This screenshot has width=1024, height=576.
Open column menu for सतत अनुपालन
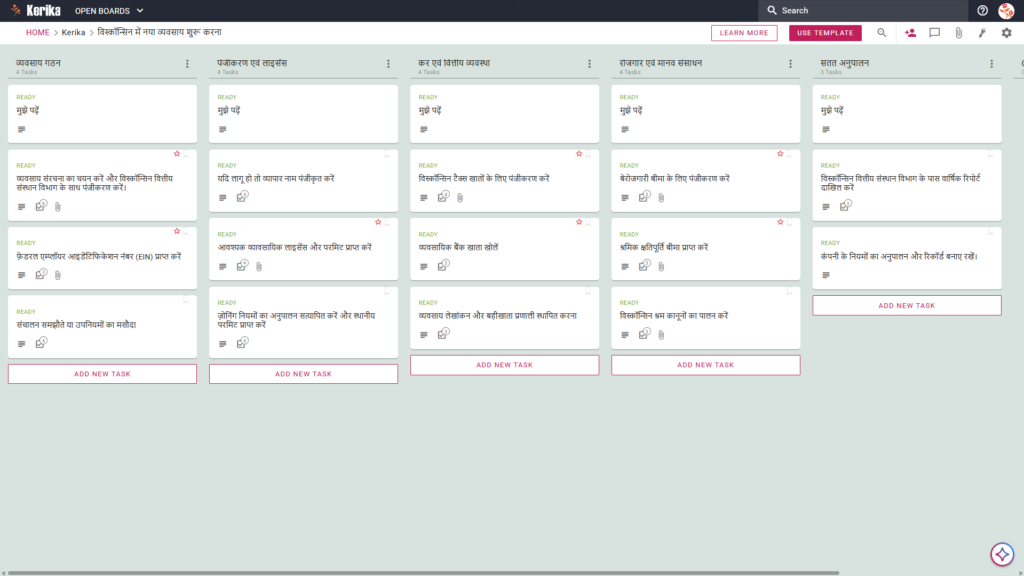[991, 64]
